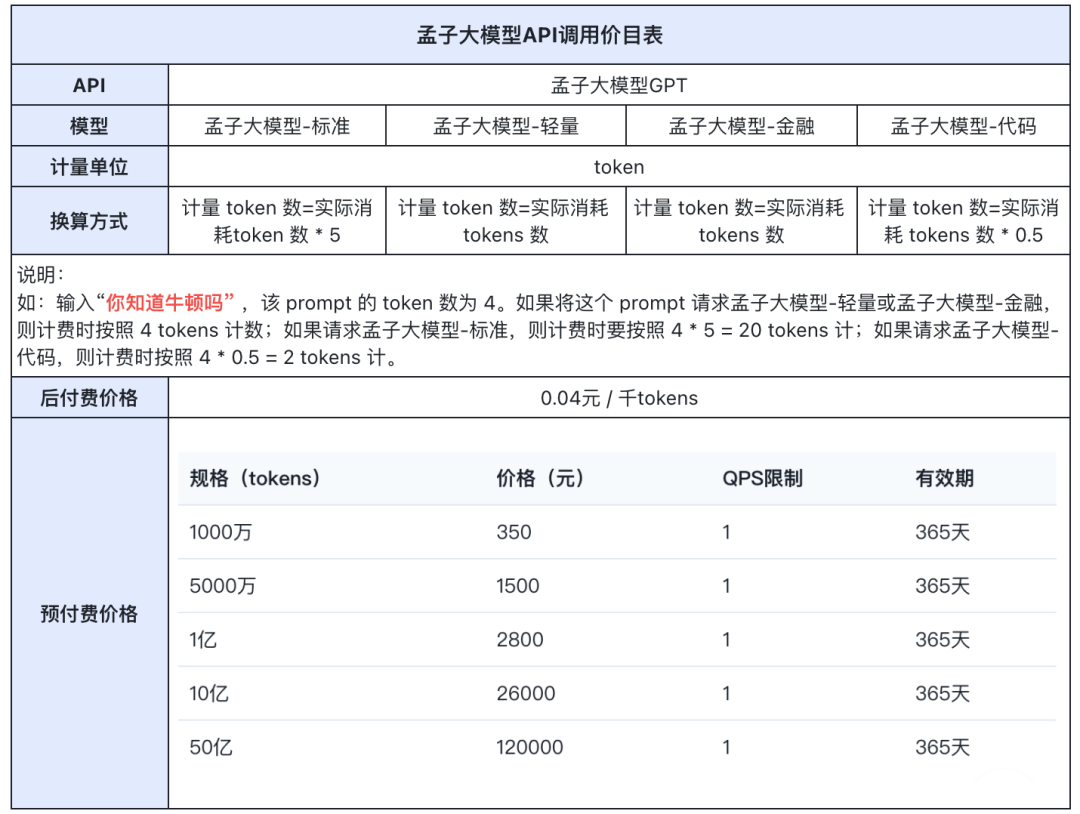Select the 1亿 spec row

click(617, 639)
